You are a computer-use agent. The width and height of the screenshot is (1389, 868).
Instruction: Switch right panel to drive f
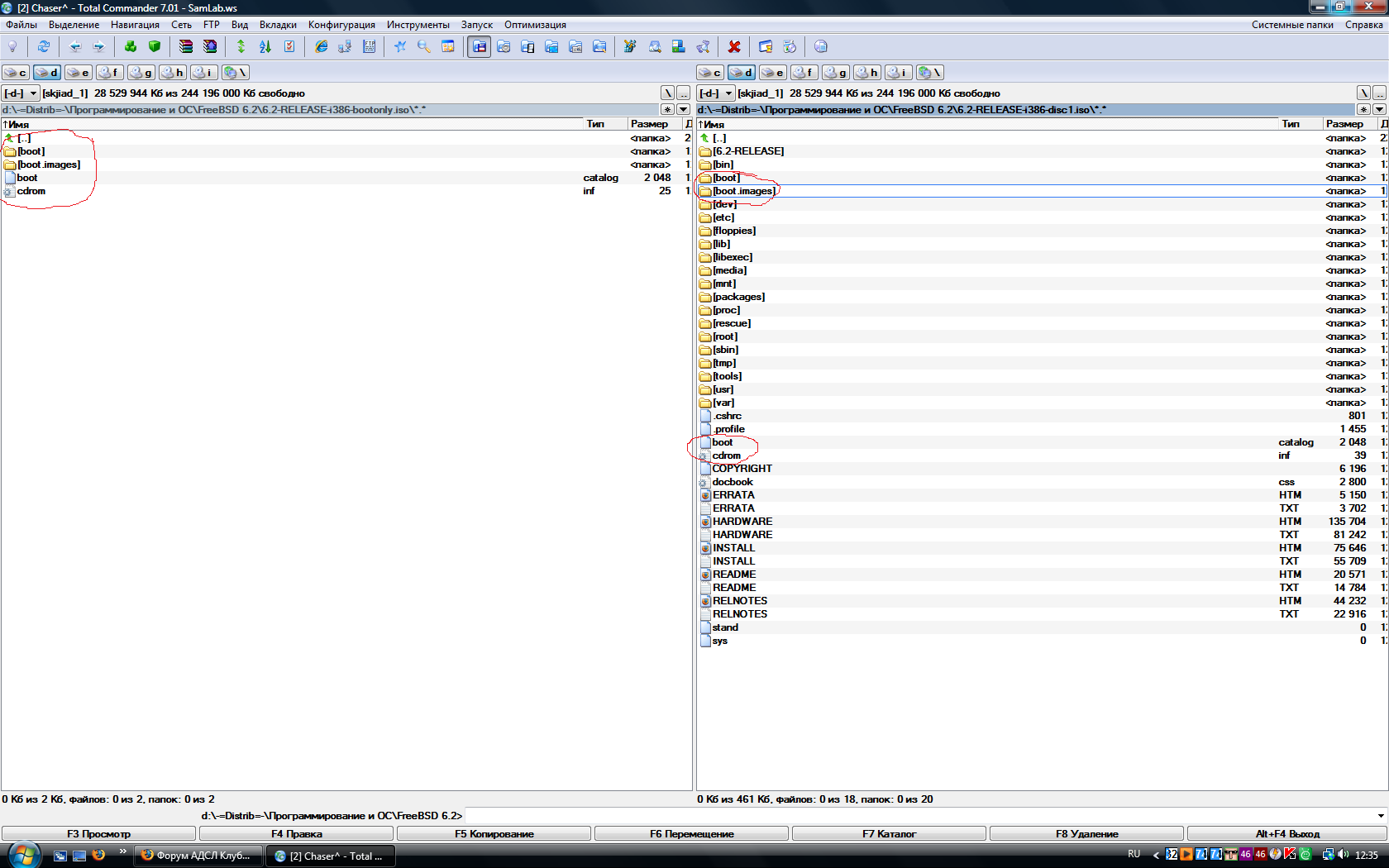(x=804, y=73)
